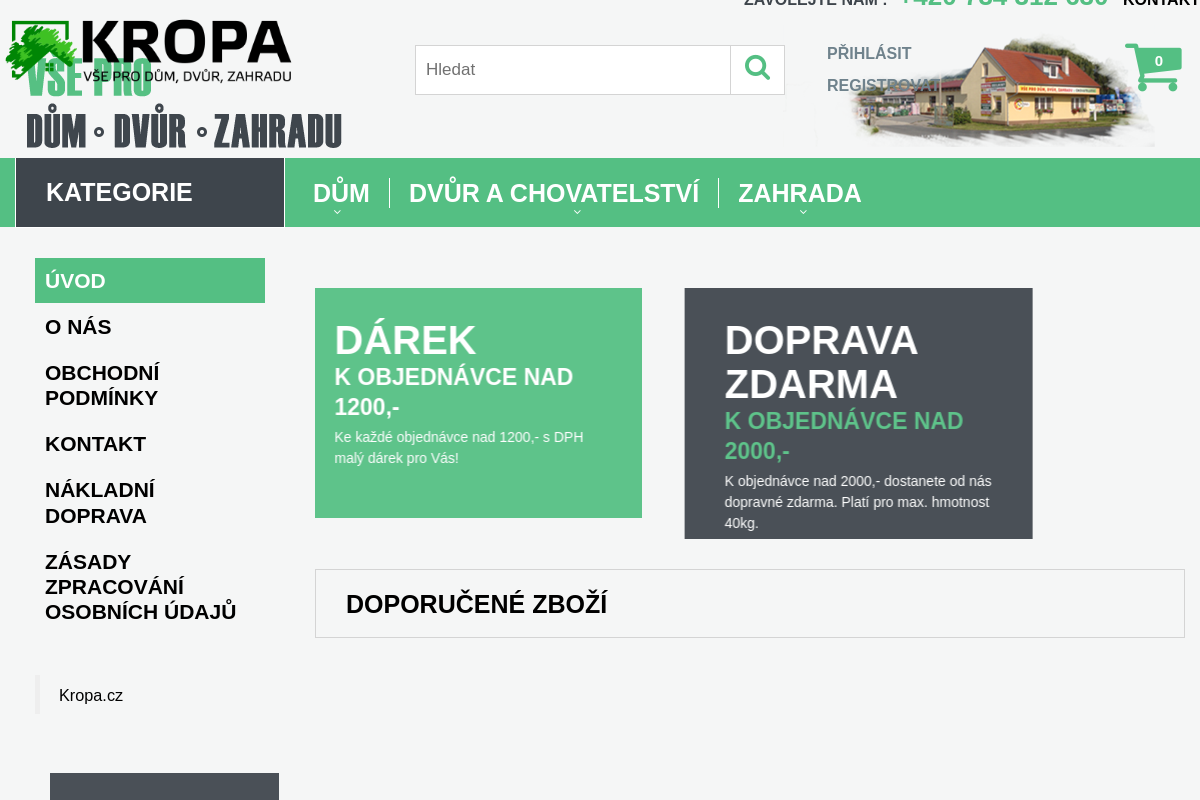
Task: Expand the DŮM navigation dropdown
Action: click(341, 192)
